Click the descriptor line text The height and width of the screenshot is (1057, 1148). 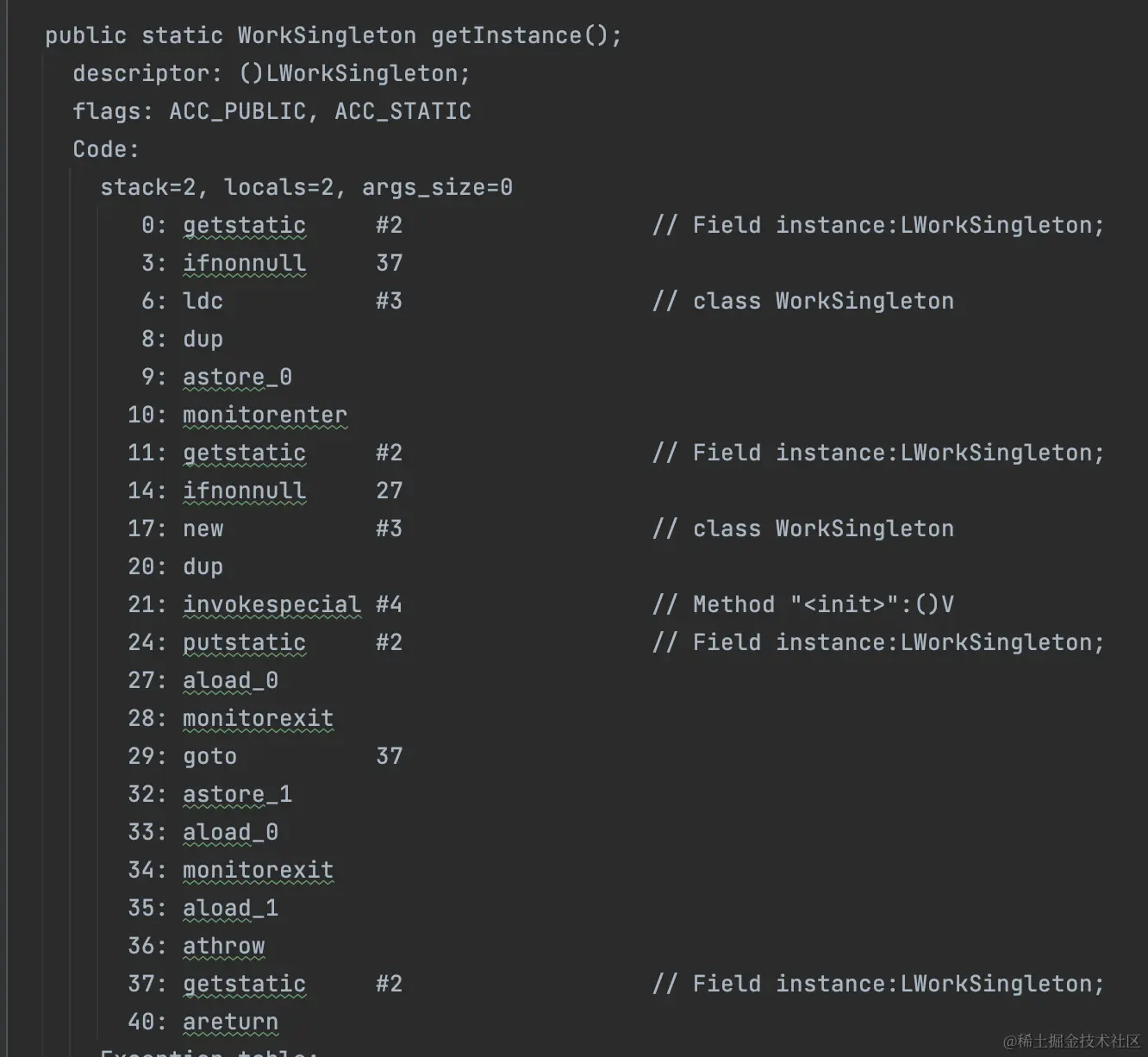click(271, 73)
